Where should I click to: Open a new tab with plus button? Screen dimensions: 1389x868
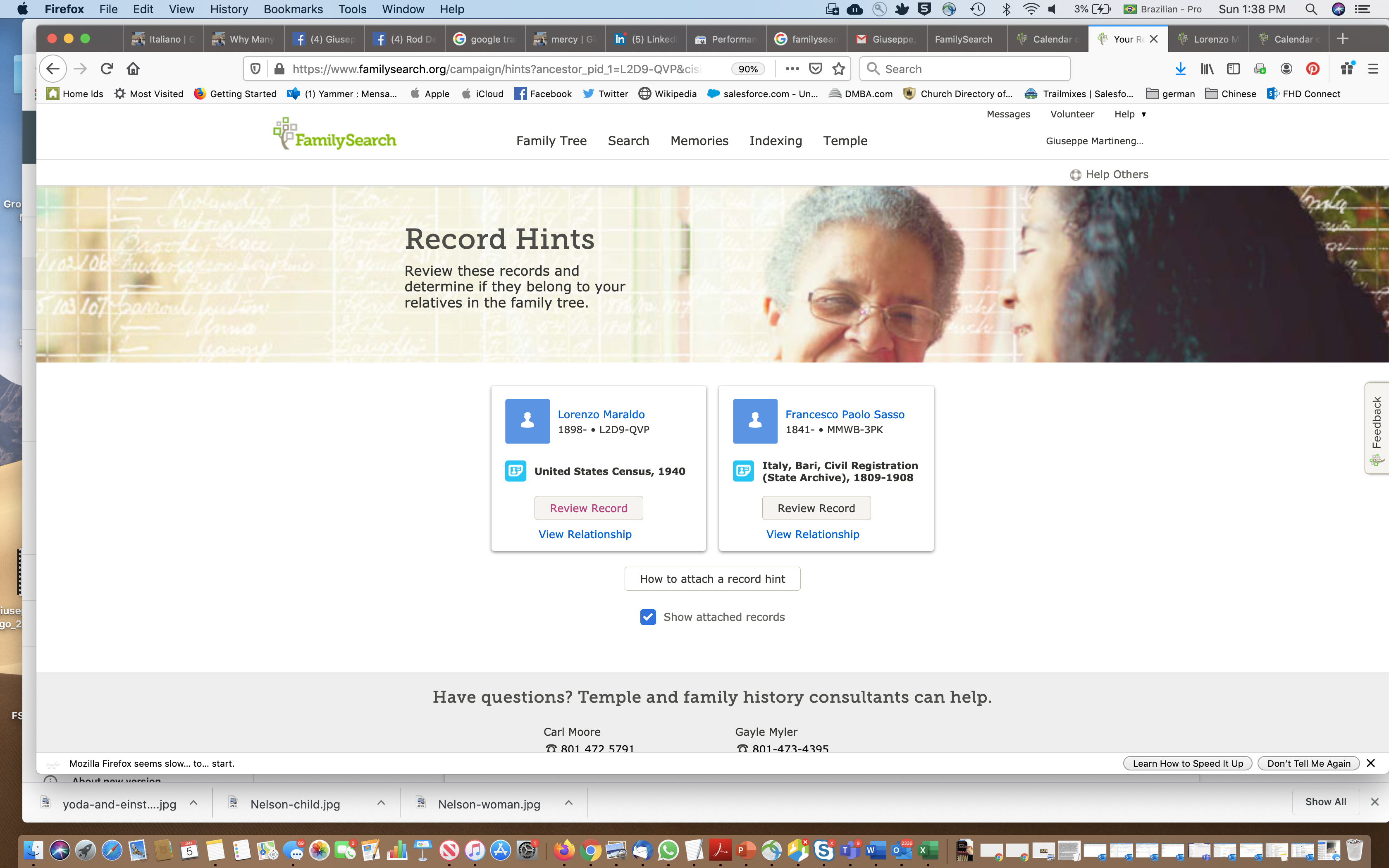(1343, 38)
